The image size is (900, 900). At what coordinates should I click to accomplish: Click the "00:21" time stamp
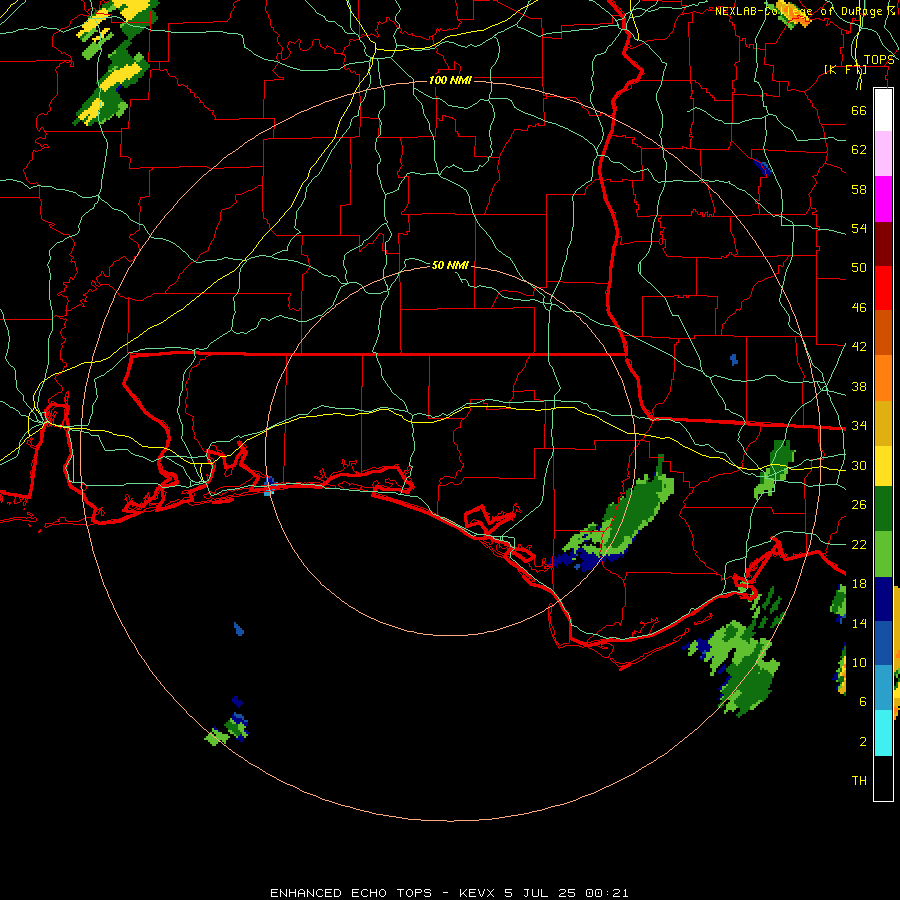(607, 893)
